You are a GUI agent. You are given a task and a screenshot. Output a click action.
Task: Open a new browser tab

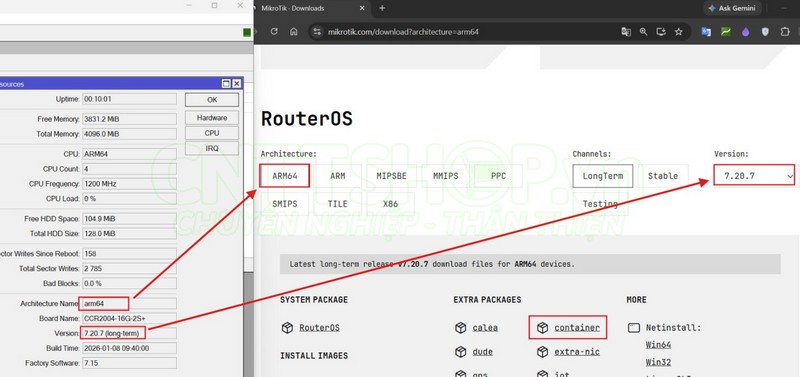pyautogui.click(x=382, y=8)
